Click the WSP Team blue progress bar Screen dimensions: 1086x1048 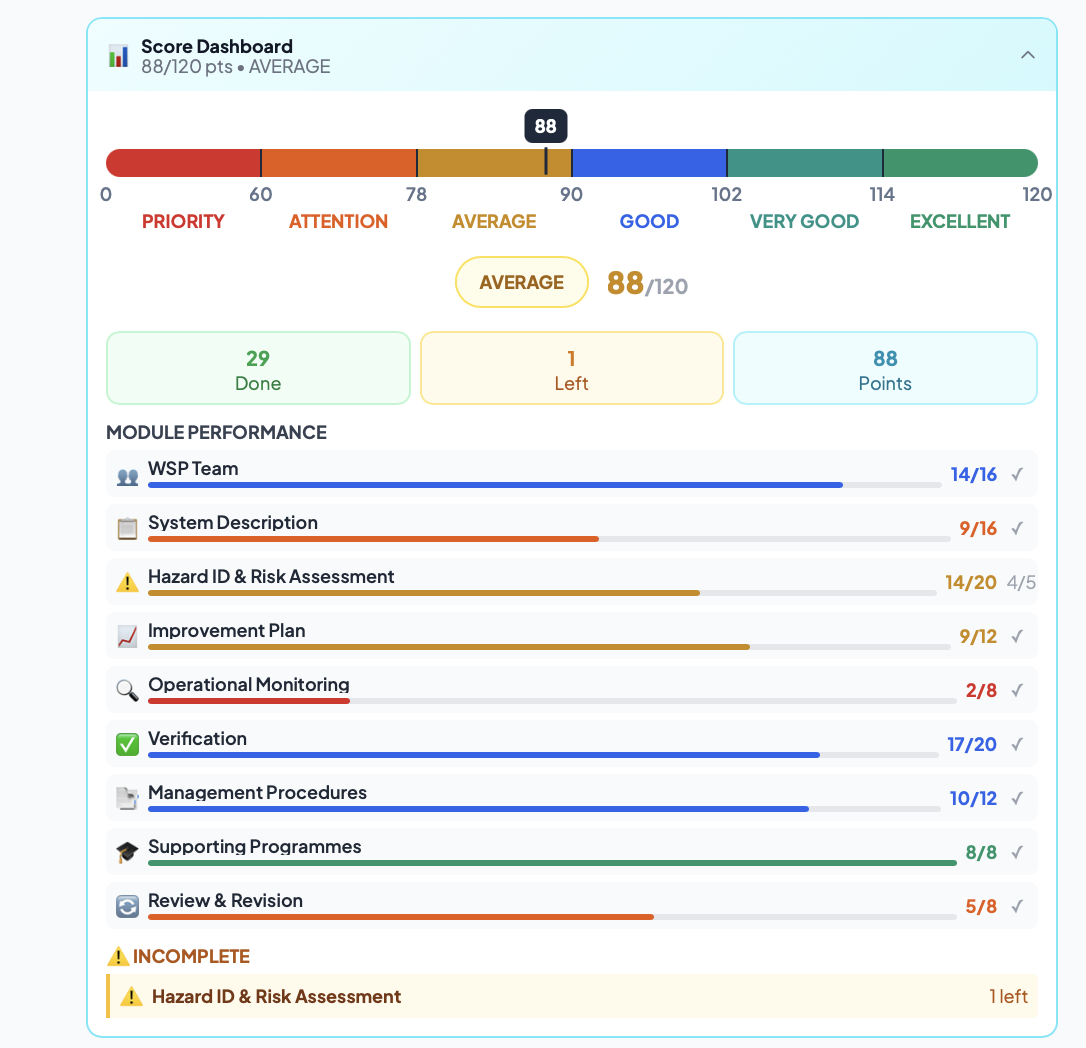[495, 485]
